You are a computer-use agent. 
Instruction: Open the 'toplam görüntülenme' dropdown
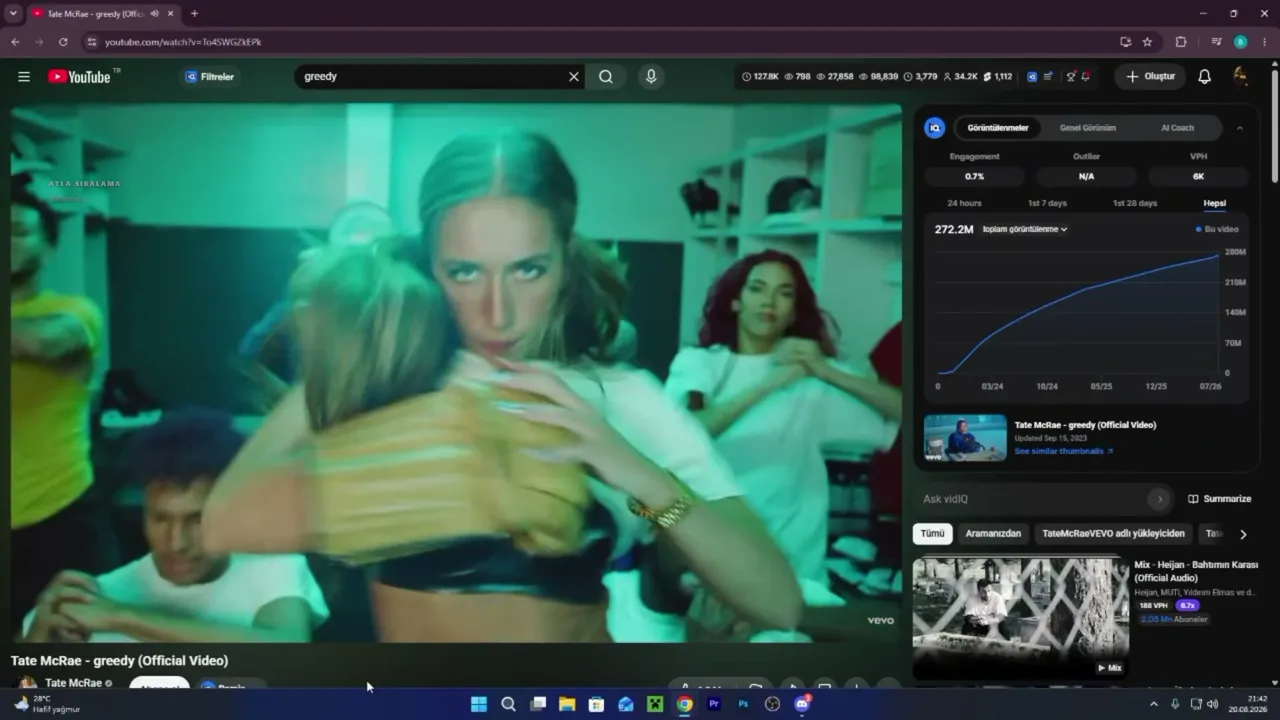click(1025, 229)
